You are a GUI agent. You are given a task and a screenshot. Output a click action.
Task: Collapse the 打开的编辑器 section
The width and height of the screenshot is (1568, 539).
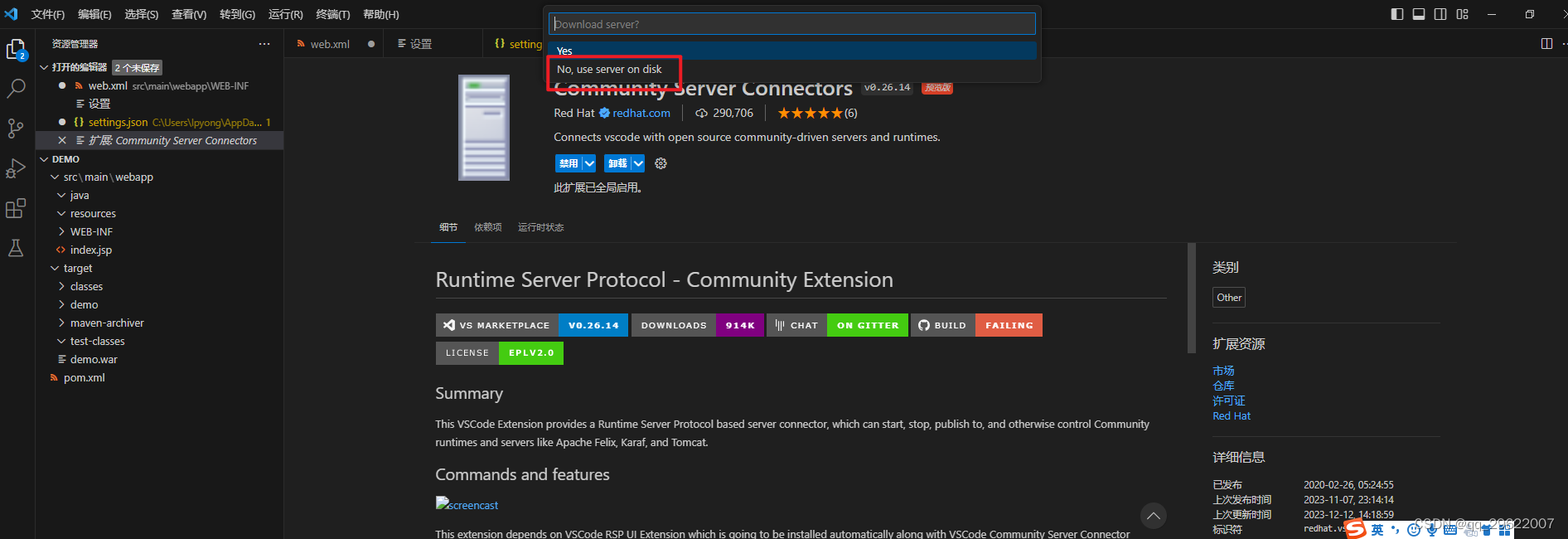(x=44, y=67)
